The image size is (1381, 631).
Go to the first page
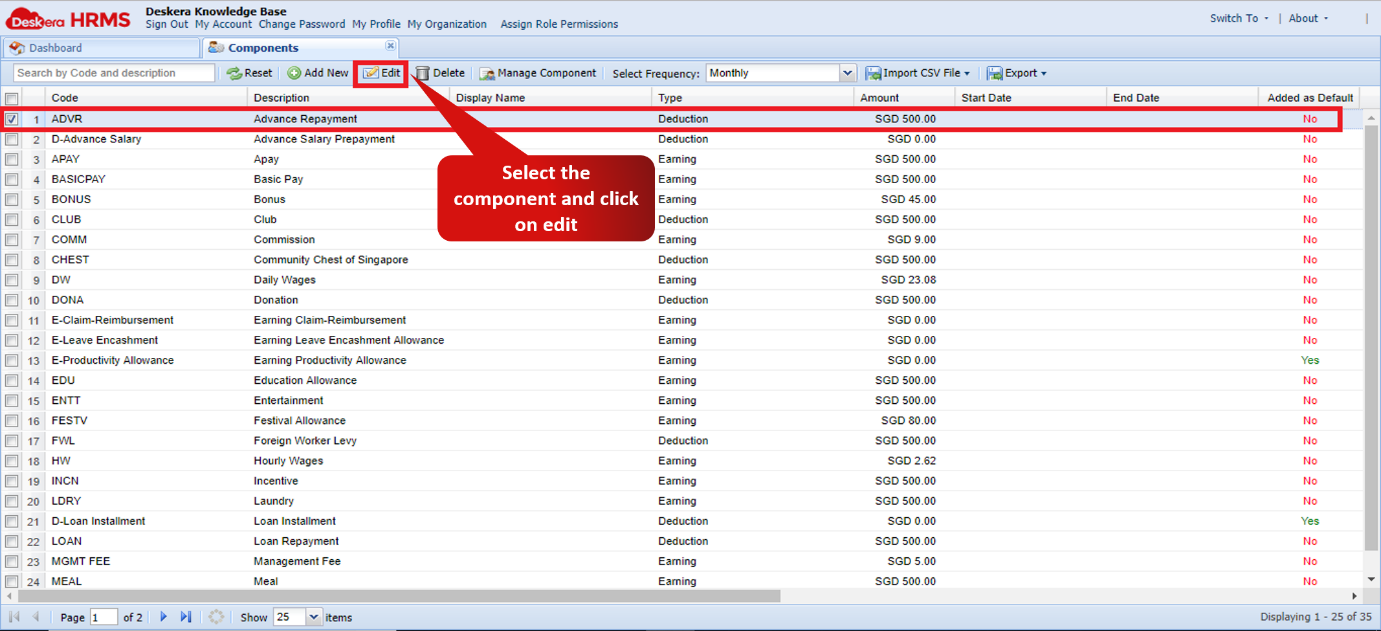pyautogui.click(x=14, y=617)
